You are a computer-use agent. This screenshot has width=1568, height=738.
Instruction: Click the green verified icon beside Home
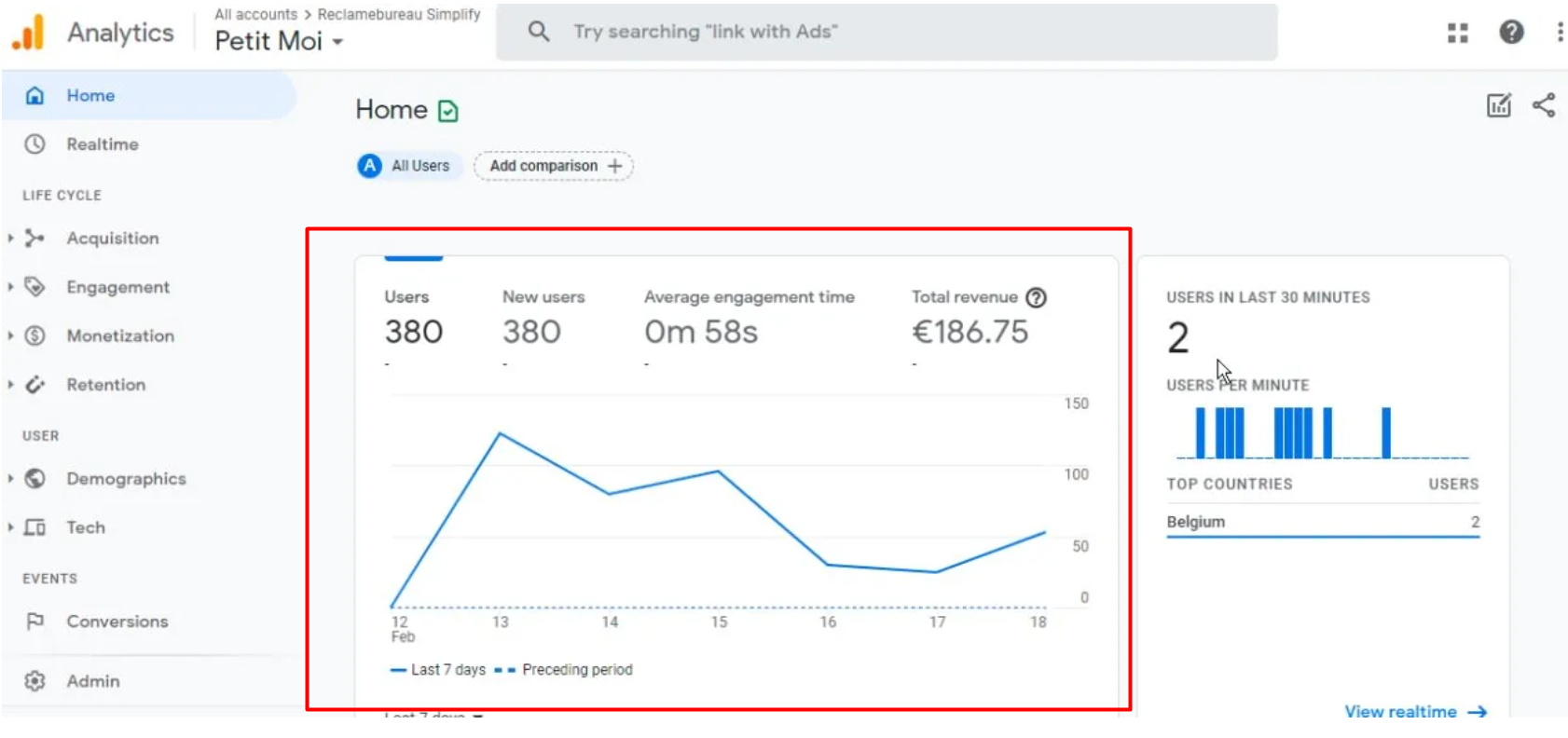click(448, 112)
